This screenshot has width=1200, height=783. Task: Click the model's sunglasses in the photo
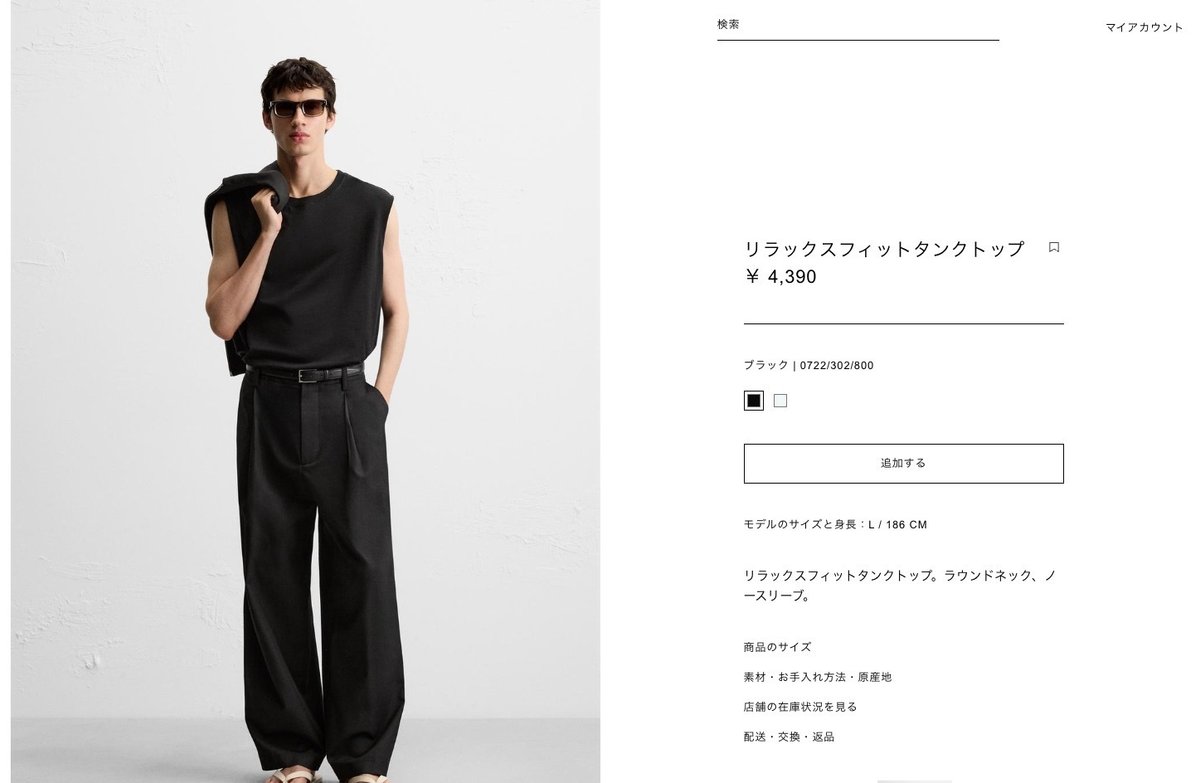[x=298, y=107]
